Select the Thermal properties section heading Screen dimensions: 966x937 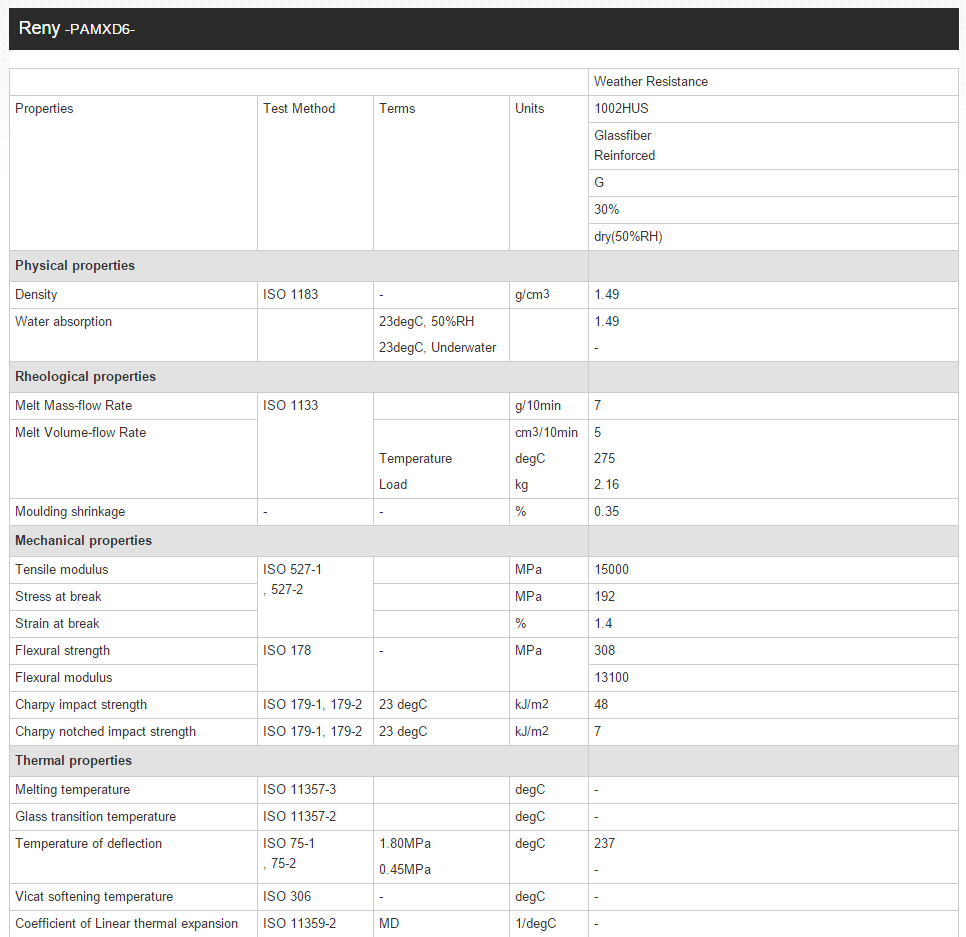73,760
